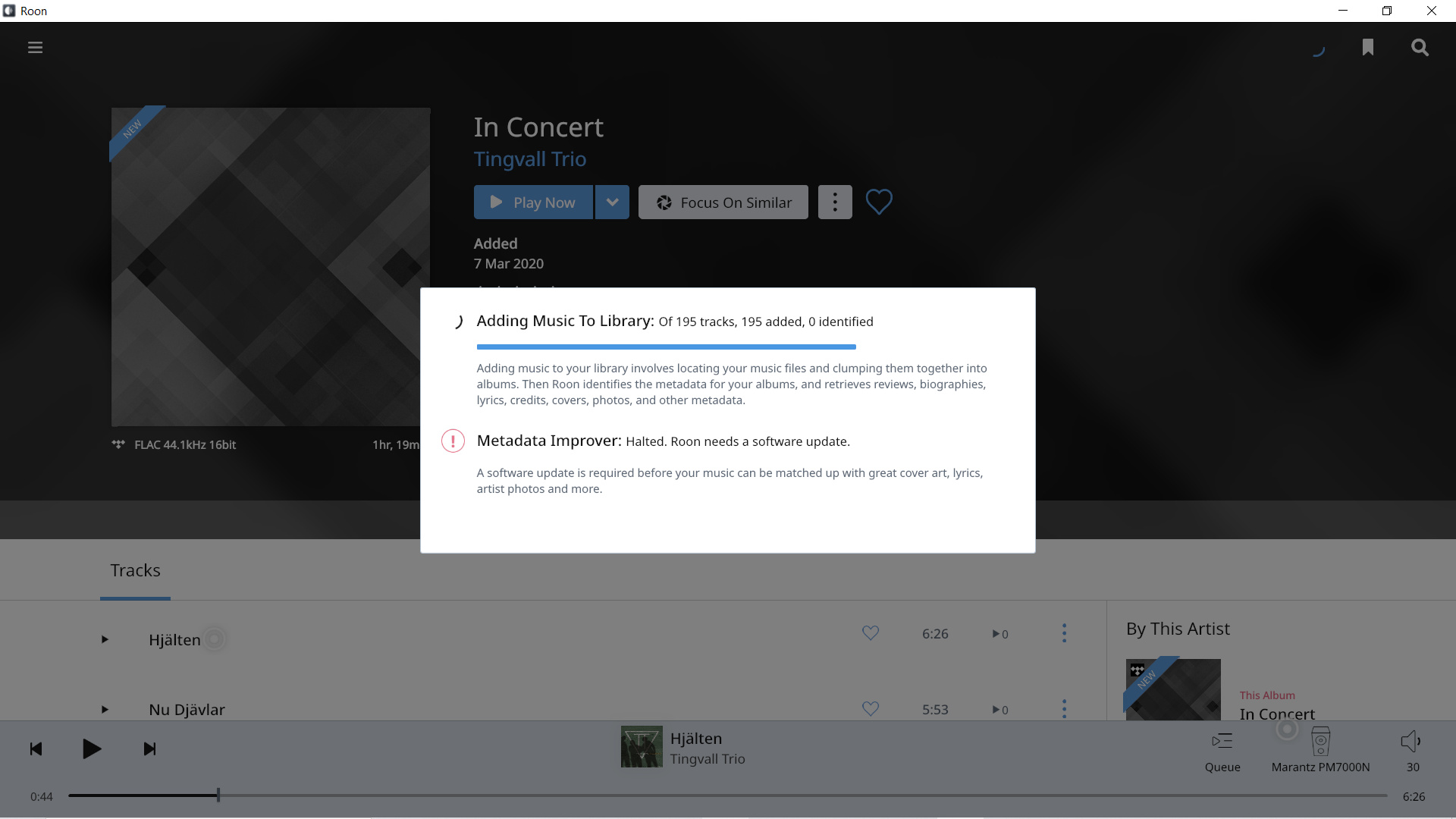The image size is (1456, 819).
Task: Open three-dot menu for Hjälten track
Action: tap(1064, 633)
